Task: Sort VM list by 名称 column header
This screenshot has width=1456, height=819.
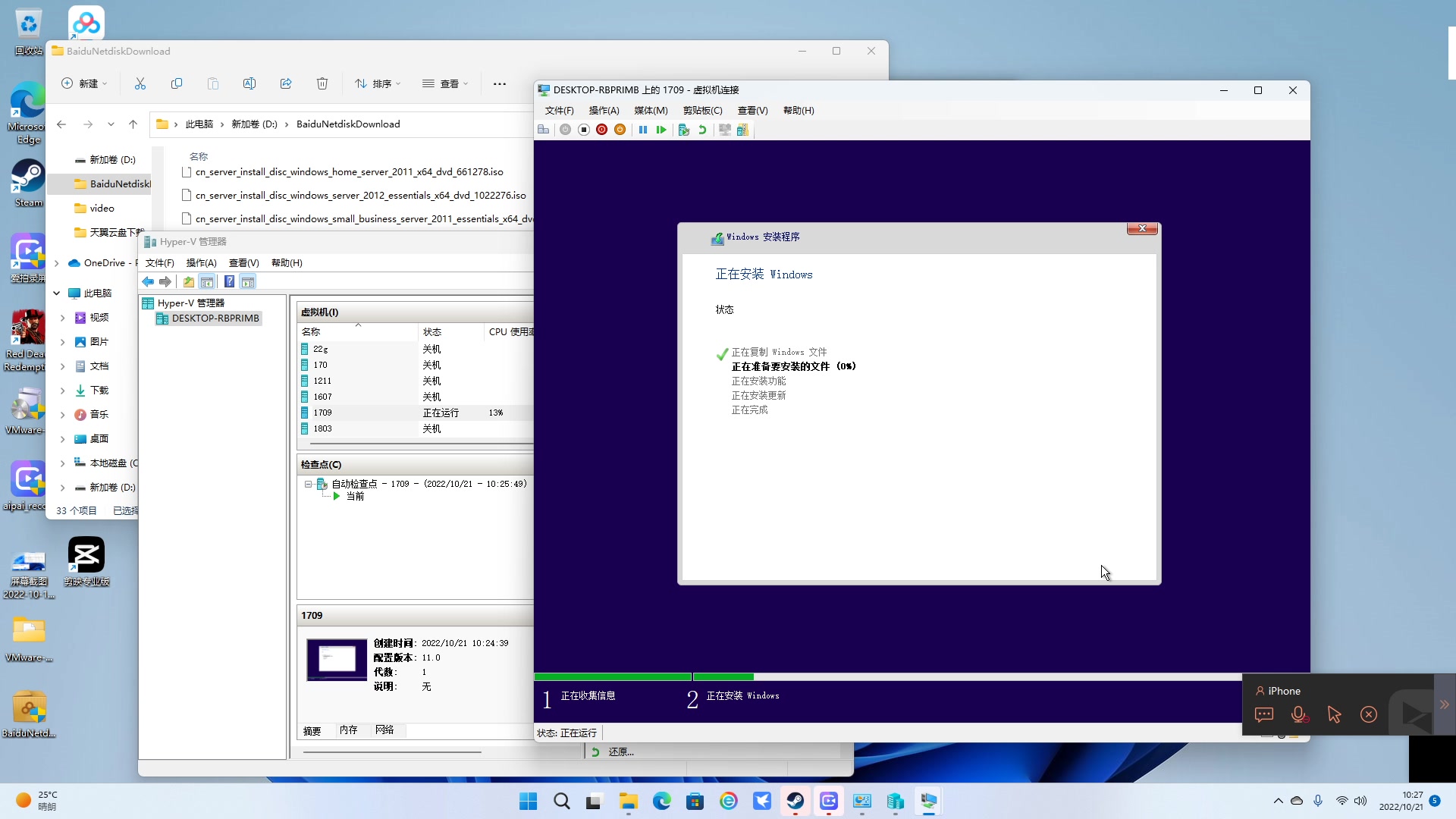Action: (x=357, y=332)
